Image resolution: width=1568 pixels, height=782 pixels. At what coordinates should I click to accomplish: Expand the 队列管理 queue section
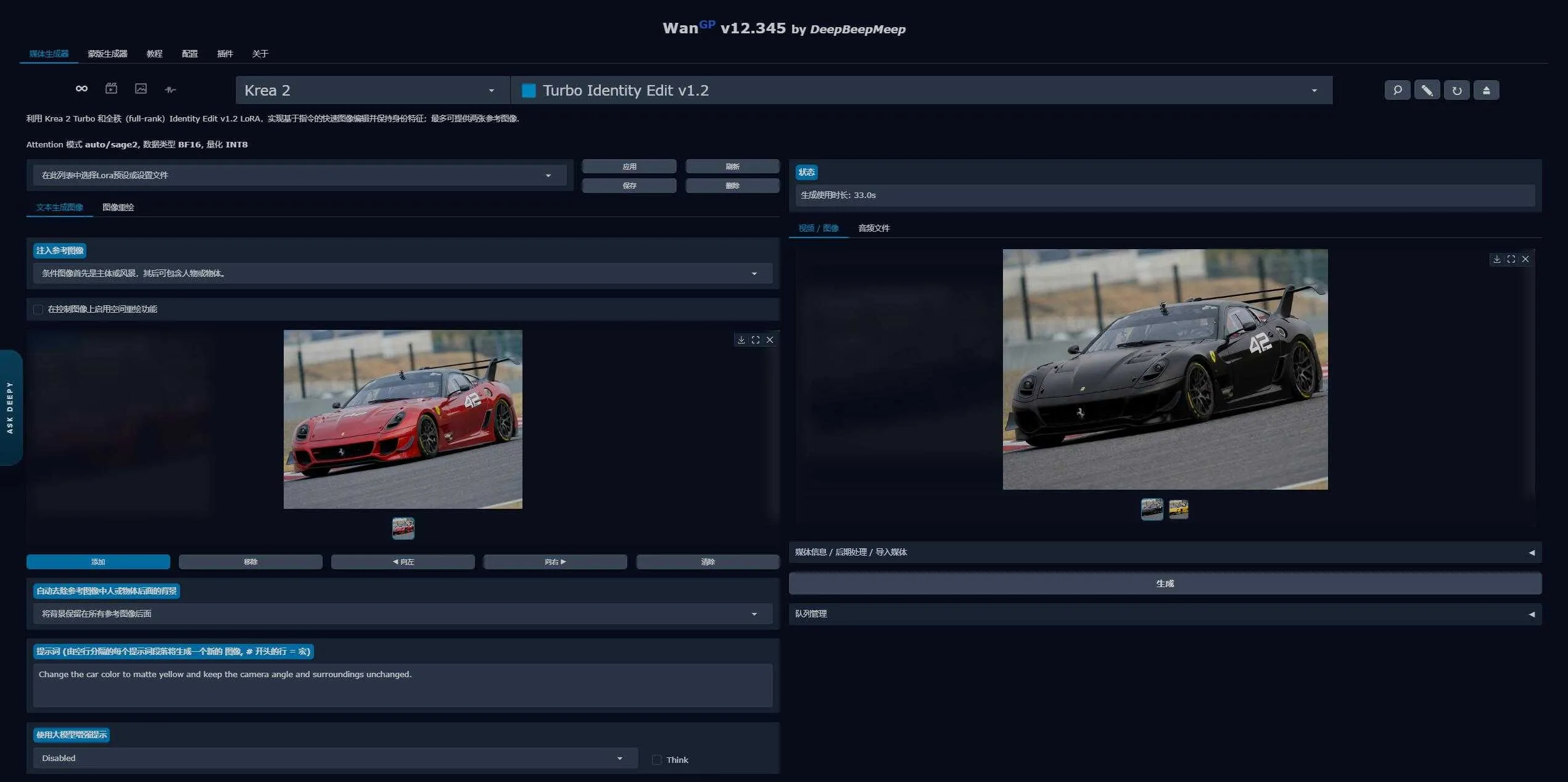pos(1165,614)
